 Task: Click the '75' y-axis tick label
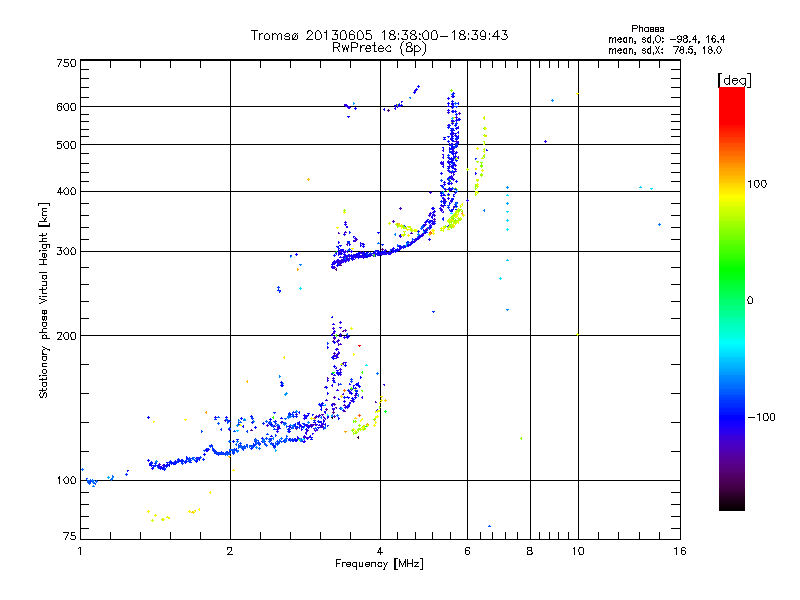pyautogui.click(x=70, y=536)
